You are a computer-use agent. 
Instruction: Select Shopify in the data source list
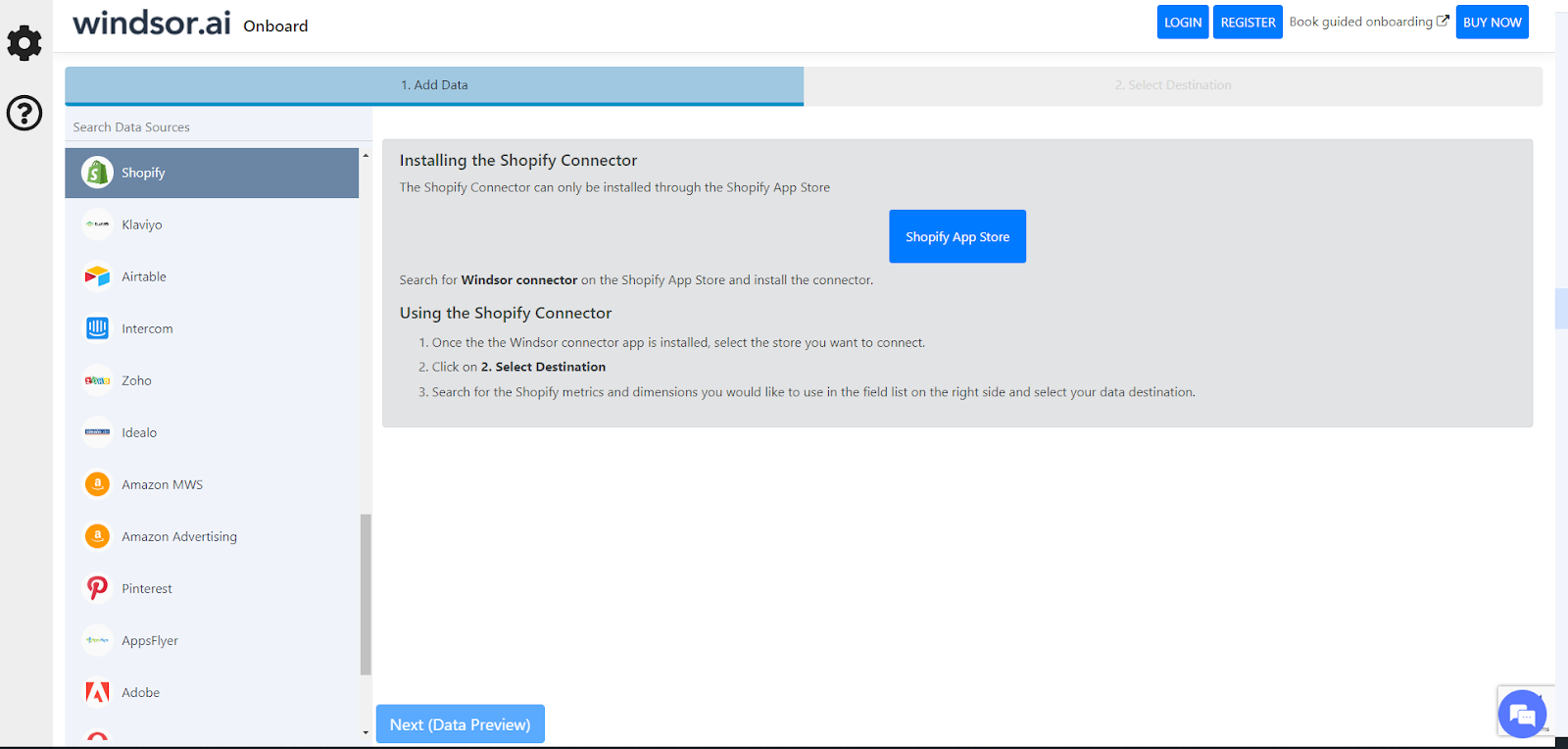click(x=212, y=173)
